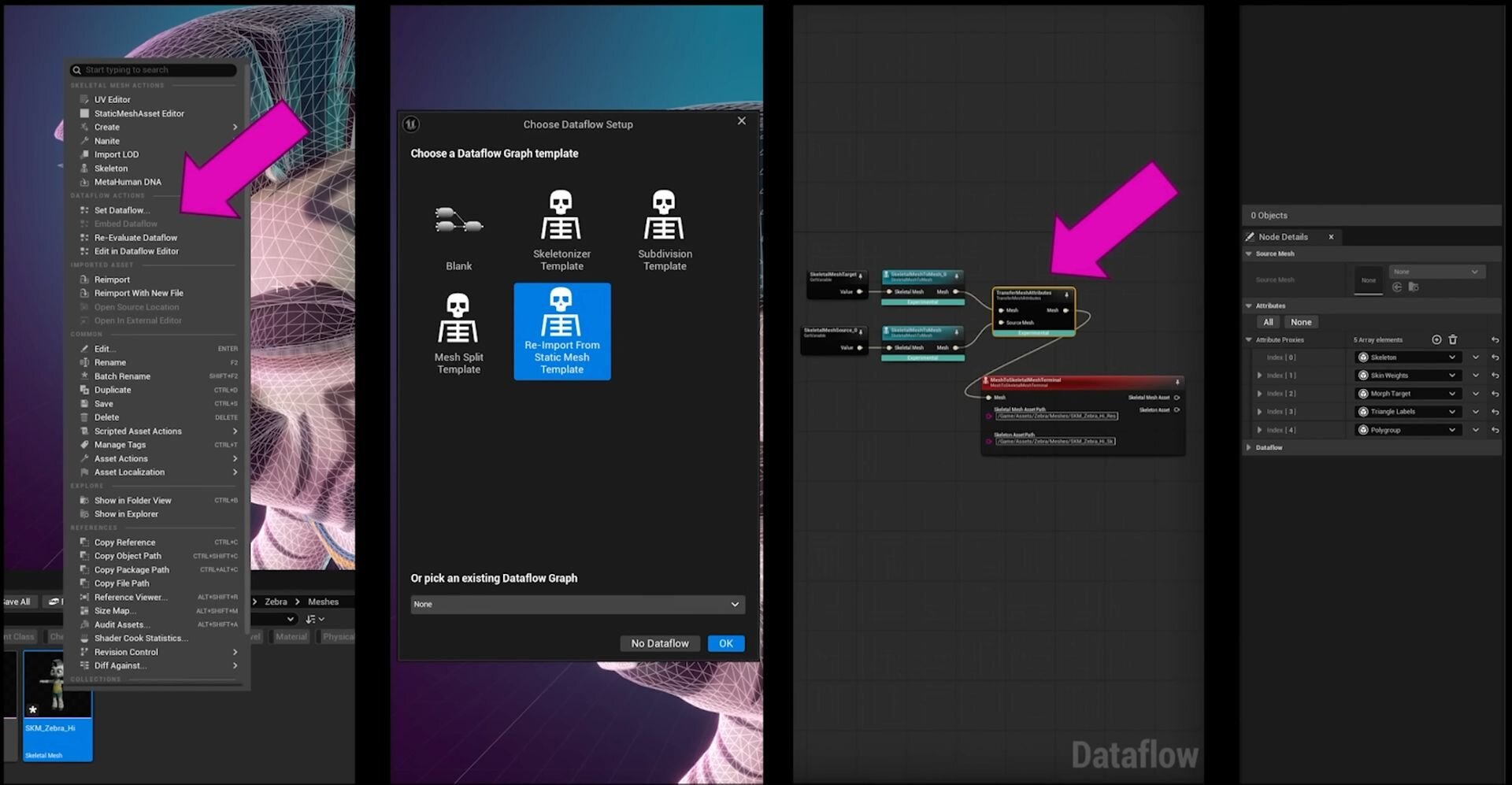Click the Skeletal Mesh Asset Path field

coord(1057,416)
